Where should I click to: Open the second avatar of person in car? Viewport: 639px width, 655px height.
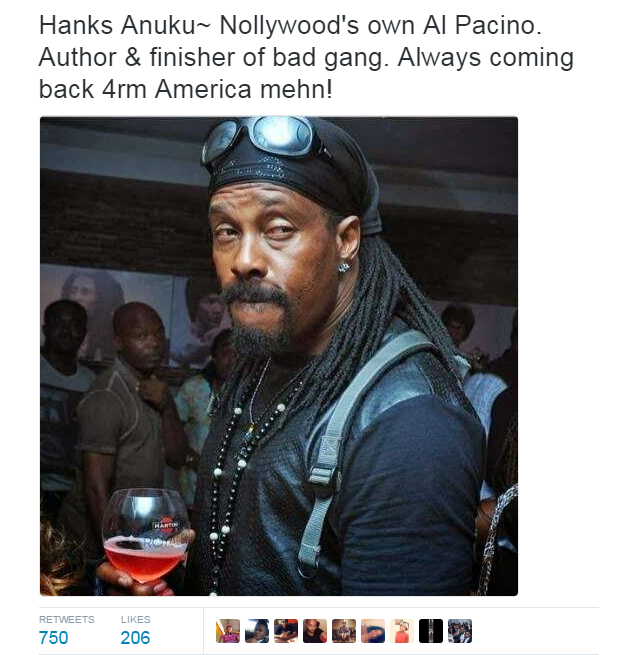coord(257,631)
